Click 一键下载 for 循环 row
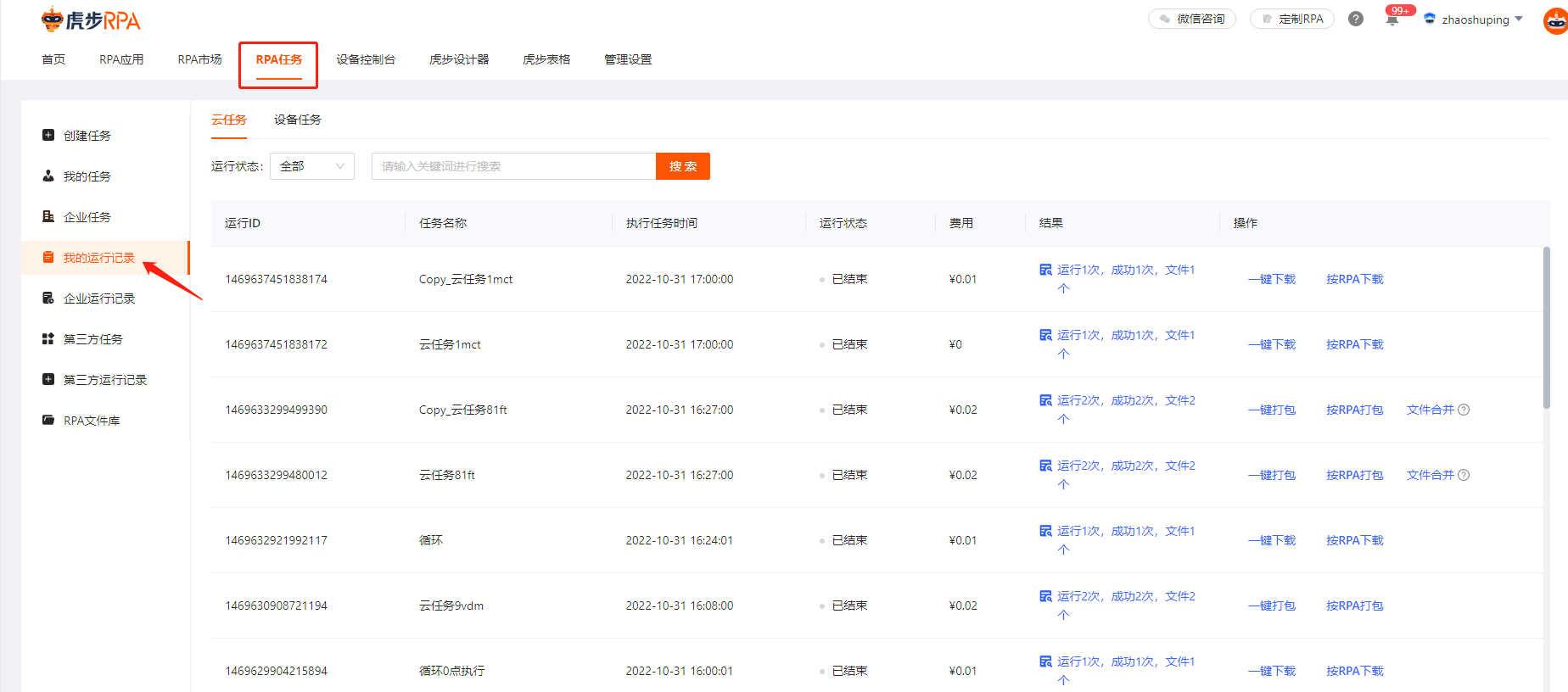This screenshot has width=1568, height=692. point(1272,540)
